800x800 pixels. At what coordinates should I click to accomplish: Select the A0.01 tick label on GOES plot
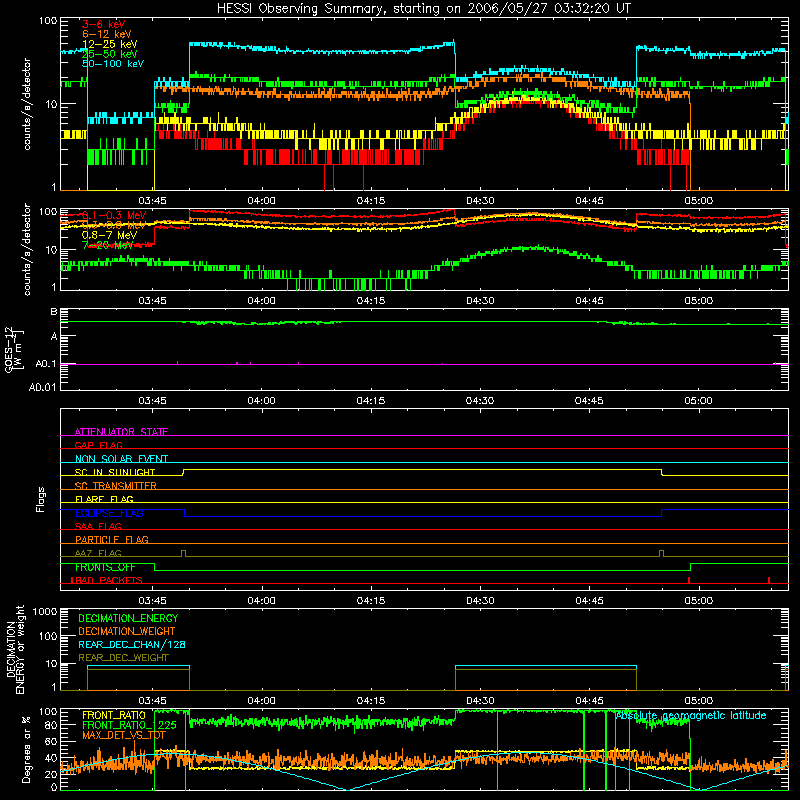tap(43, 387)
